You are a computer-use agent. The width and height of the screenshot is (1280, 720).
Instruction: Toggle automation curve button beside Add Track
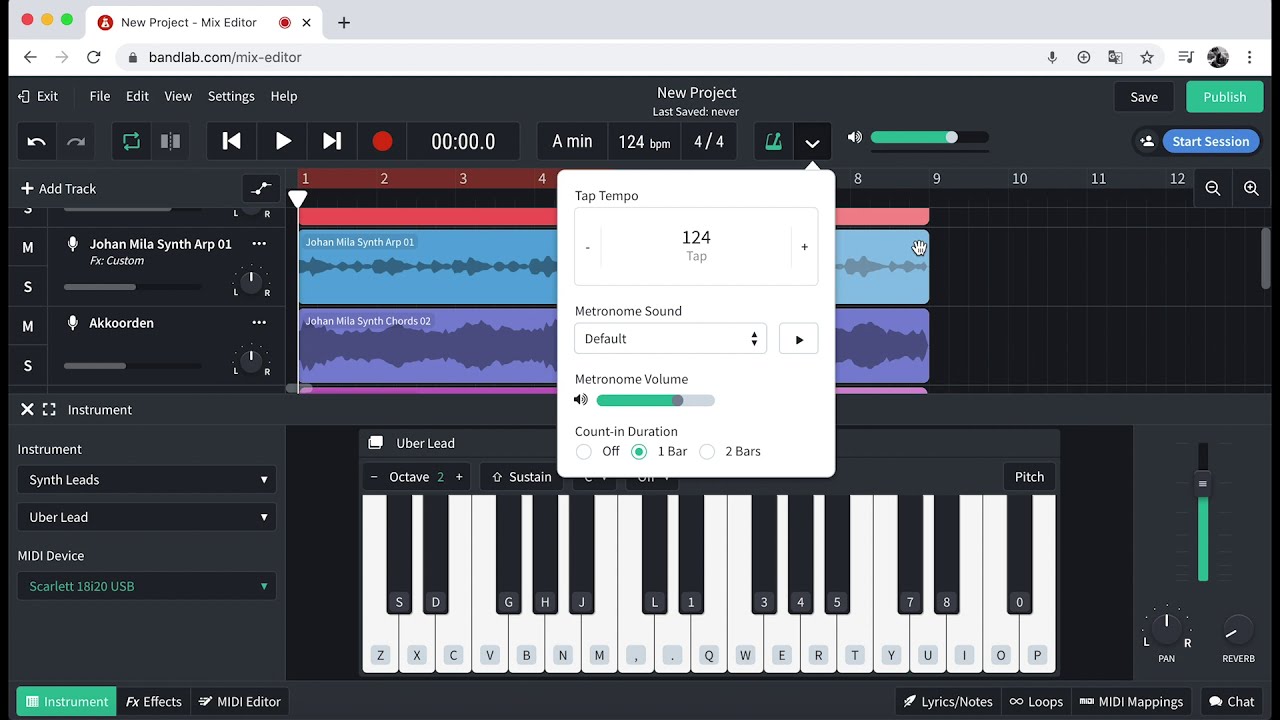click(x=261, y=188)
